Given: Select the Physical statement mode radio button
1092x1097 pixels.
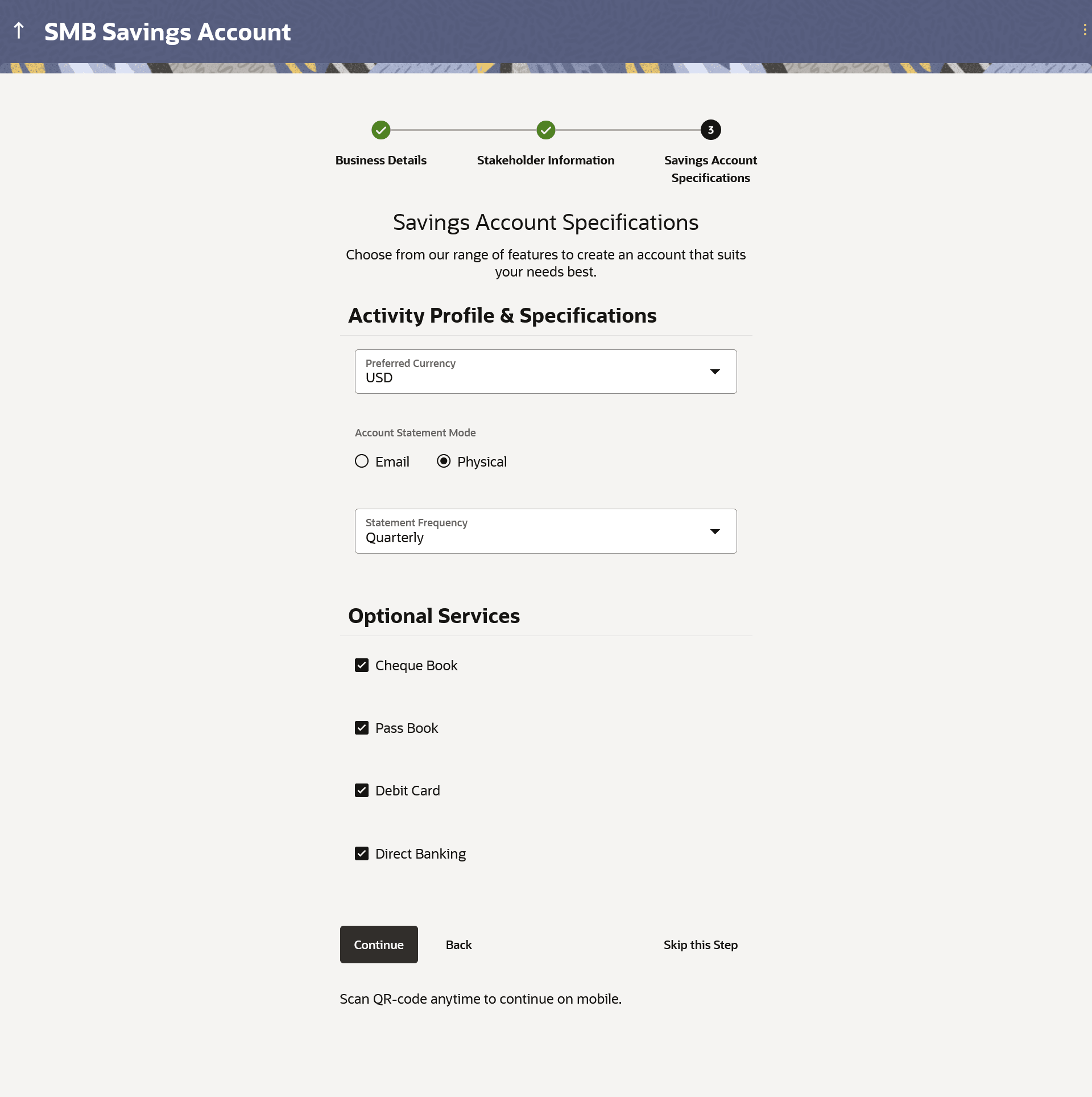Looking at the screenshot, I should (x=444, y=461).
